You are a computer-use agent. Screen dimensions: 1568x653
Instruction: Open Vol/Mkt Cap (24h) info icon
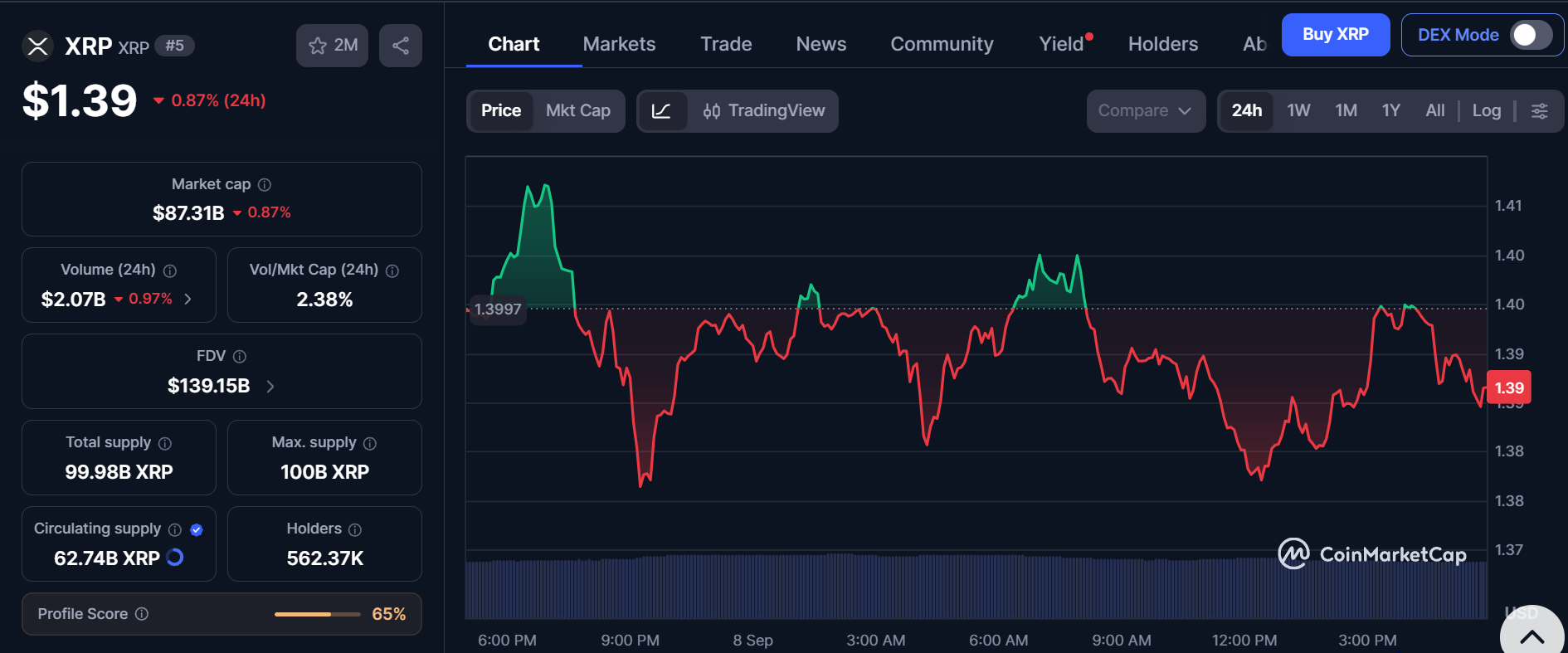coord(392,270)
